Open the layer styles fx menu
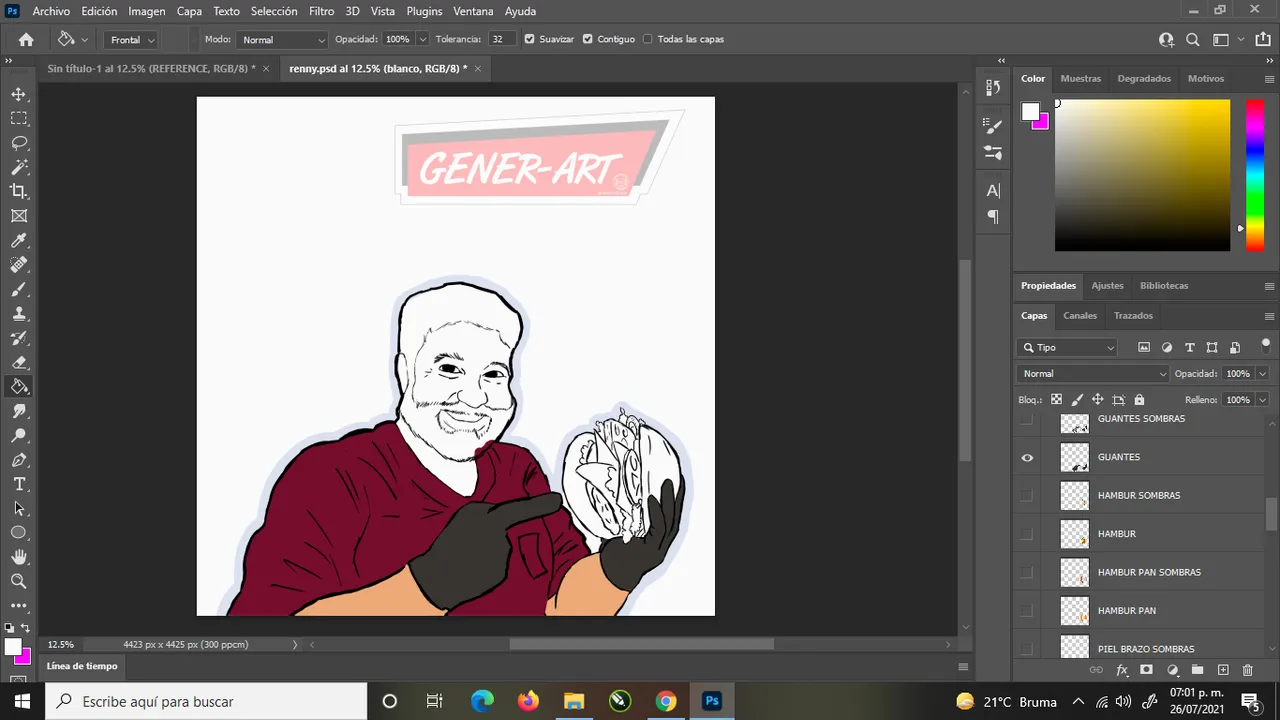Image resolution: width=1280 pixels, height=720 pixels. pos(1122,670)
